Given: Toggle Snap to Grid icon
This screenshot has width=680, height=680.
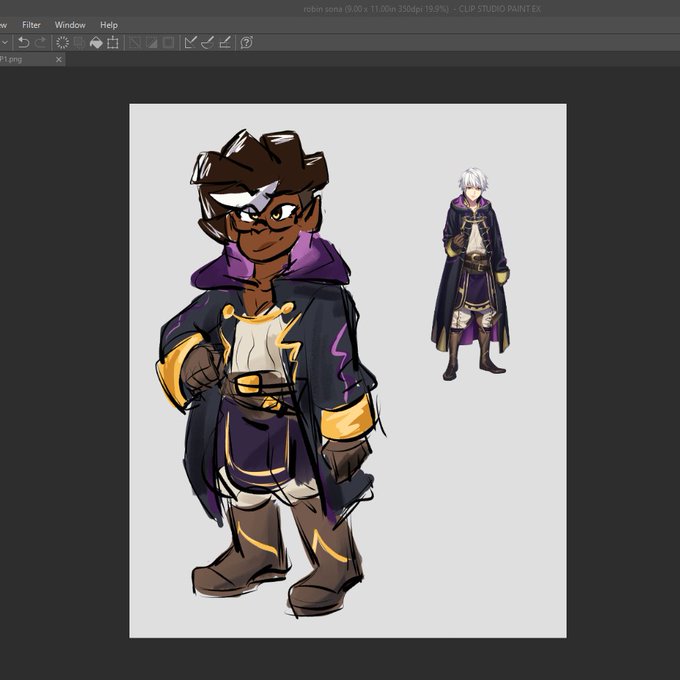Looking at the screenshot, I should click(x=225, y=42).
